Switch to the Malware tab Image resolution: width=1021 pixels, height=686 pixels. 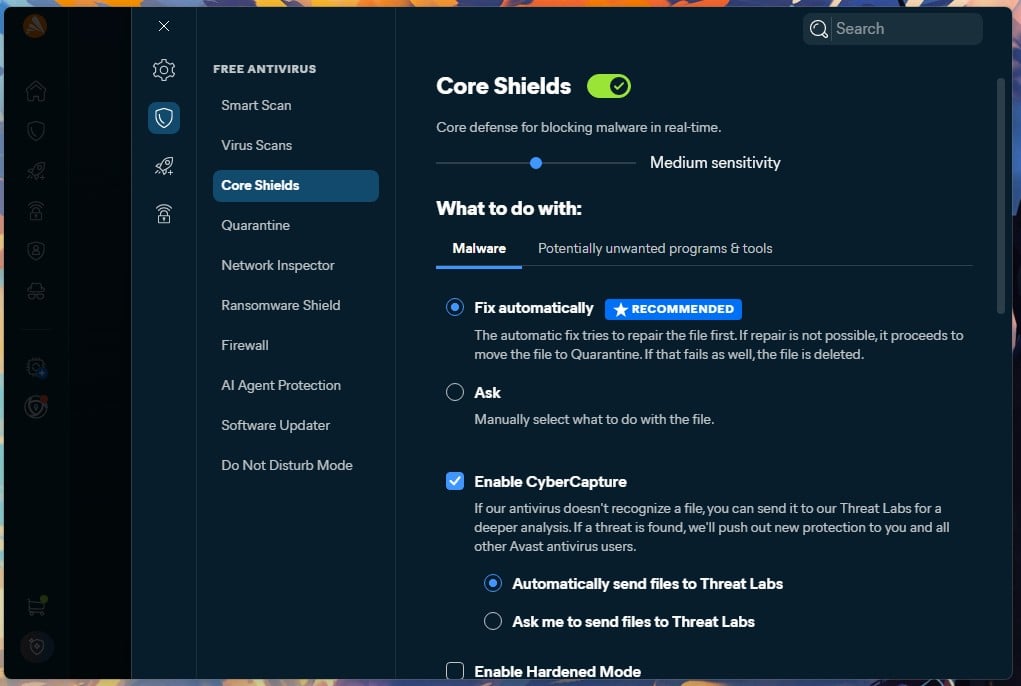coord(479,249)
